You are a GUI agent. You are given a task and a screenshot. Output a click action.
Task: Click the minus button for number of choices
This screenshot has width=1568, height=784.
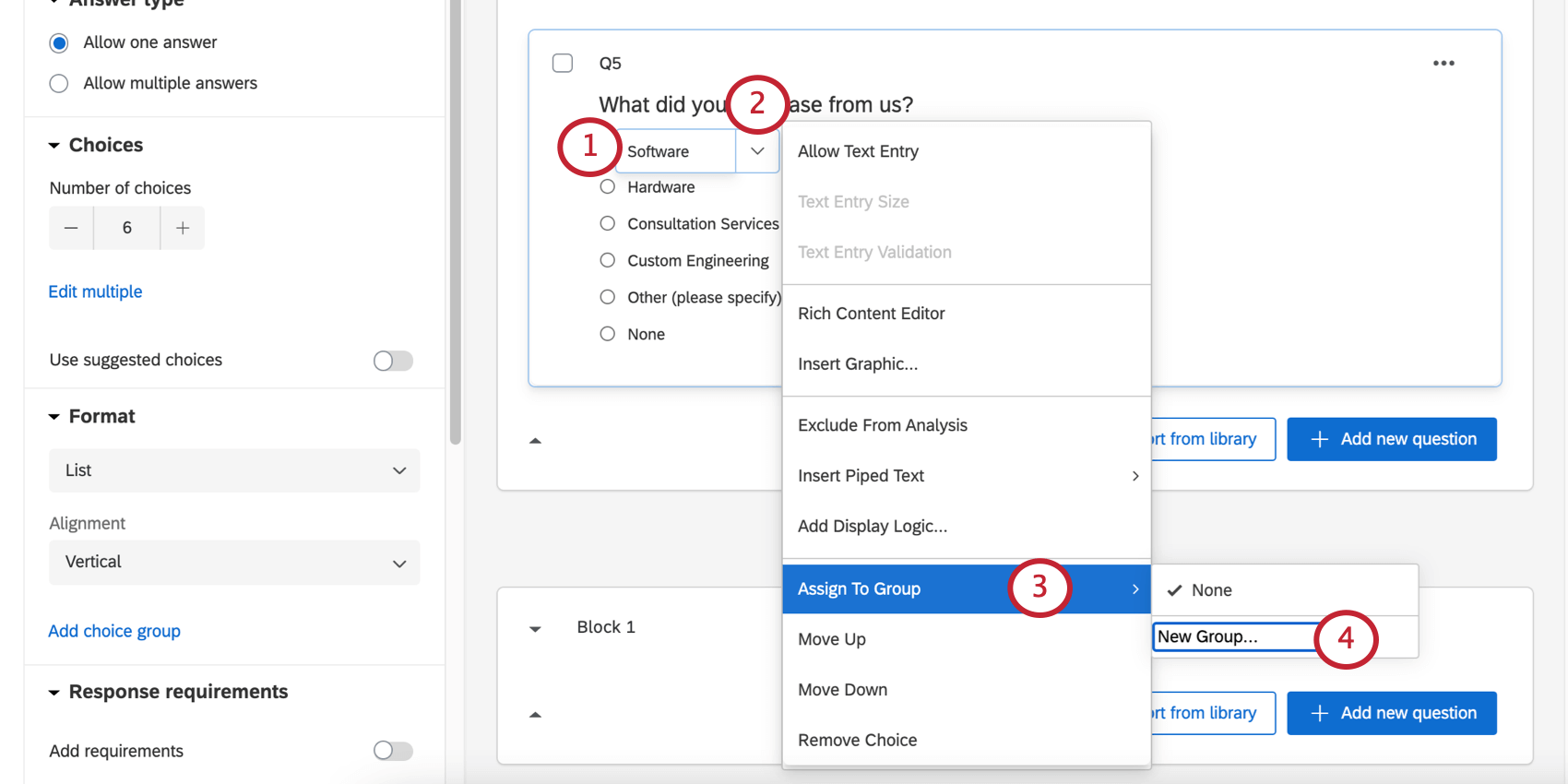coord(71,228)
